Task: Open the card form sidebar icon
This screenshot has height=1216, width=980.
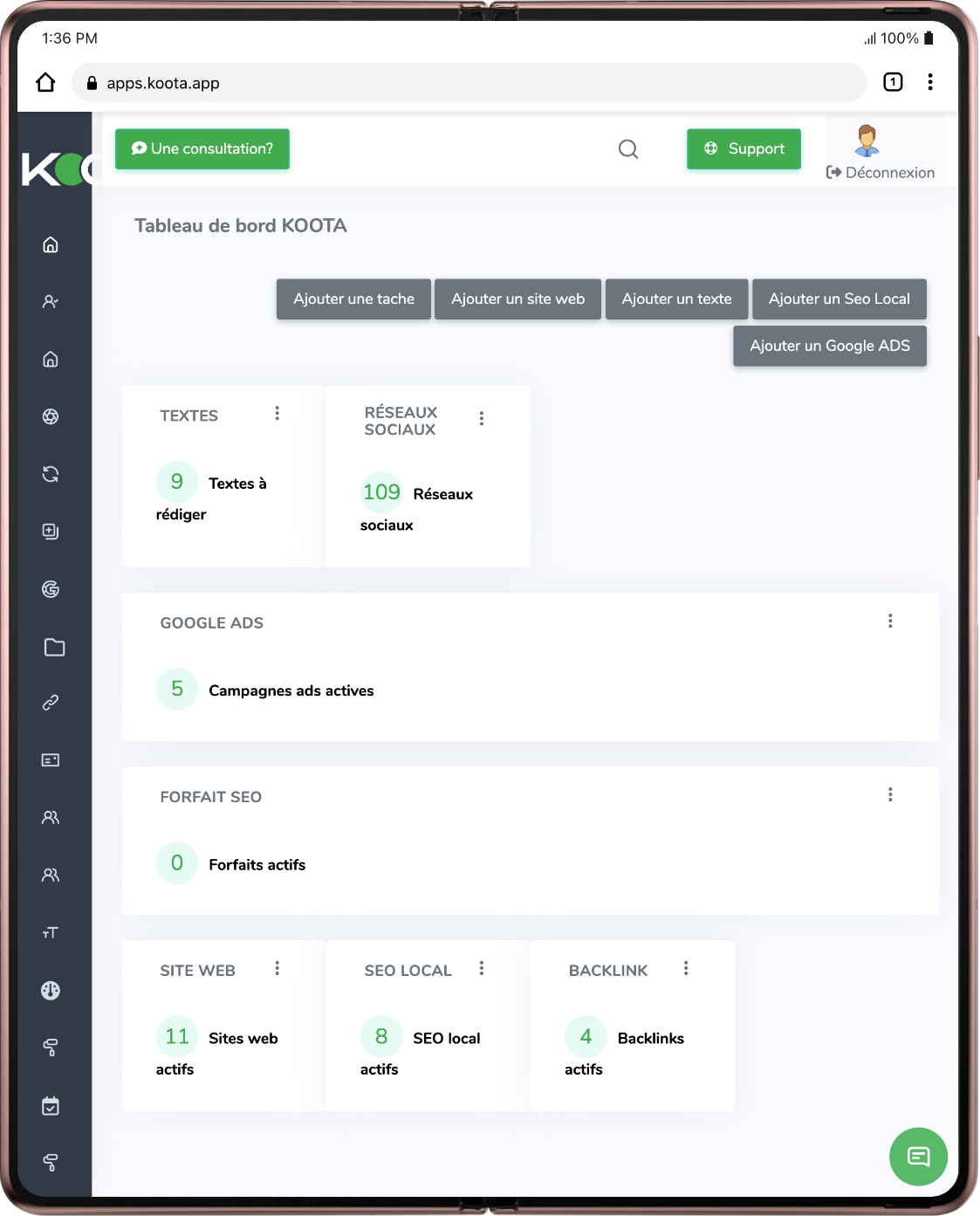Action: [x=51, y=760]
